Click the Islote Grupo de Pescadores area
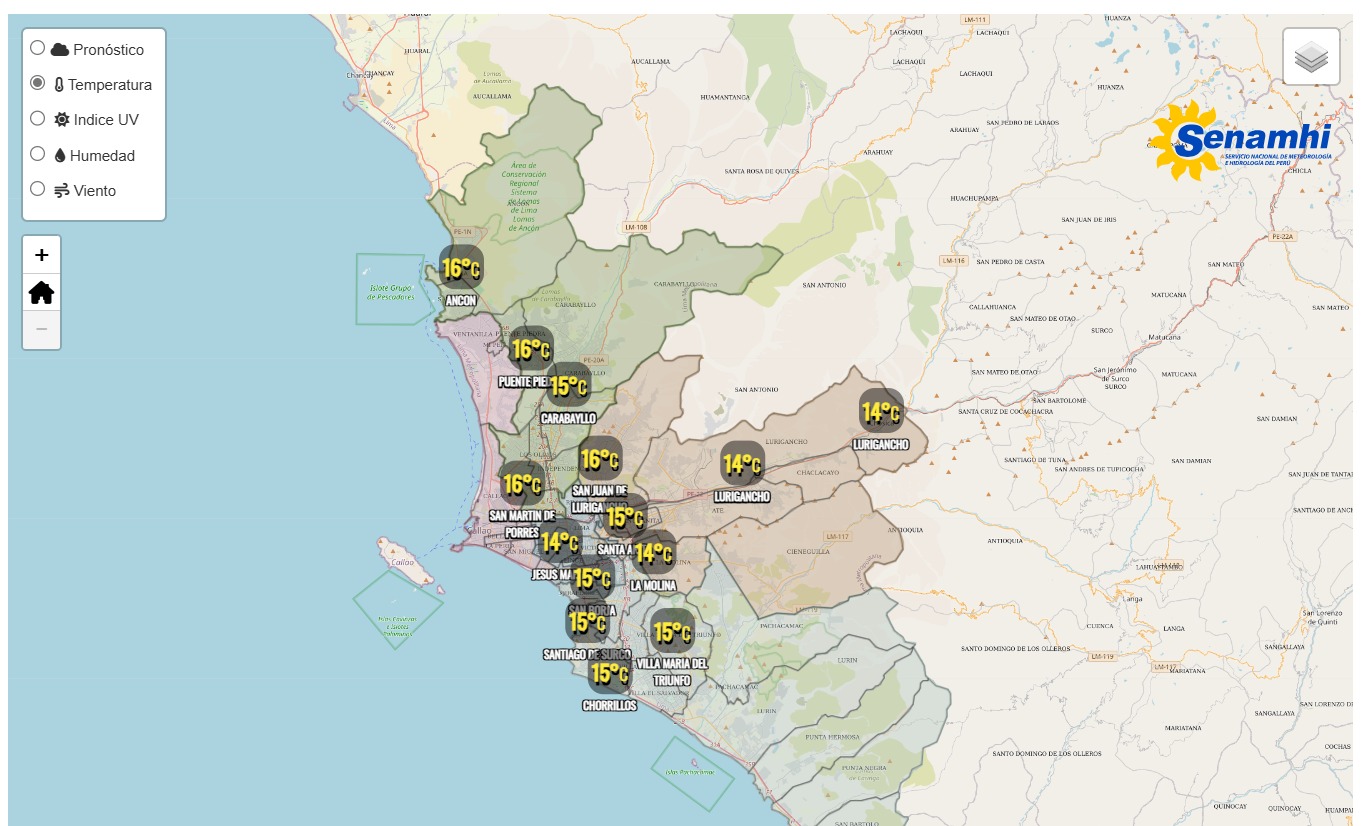Screen dimensions: 1372x826 pos(391,291)
